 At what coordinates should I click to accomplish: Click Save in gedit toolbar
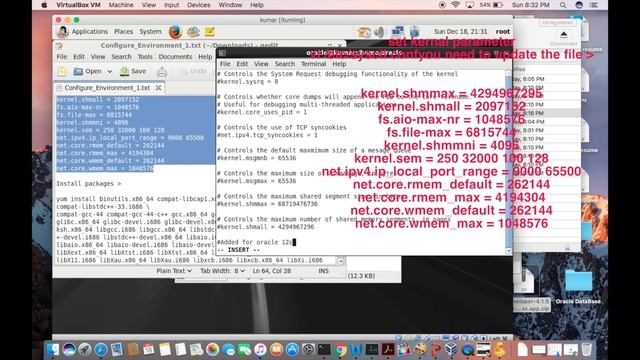point(133,71)
